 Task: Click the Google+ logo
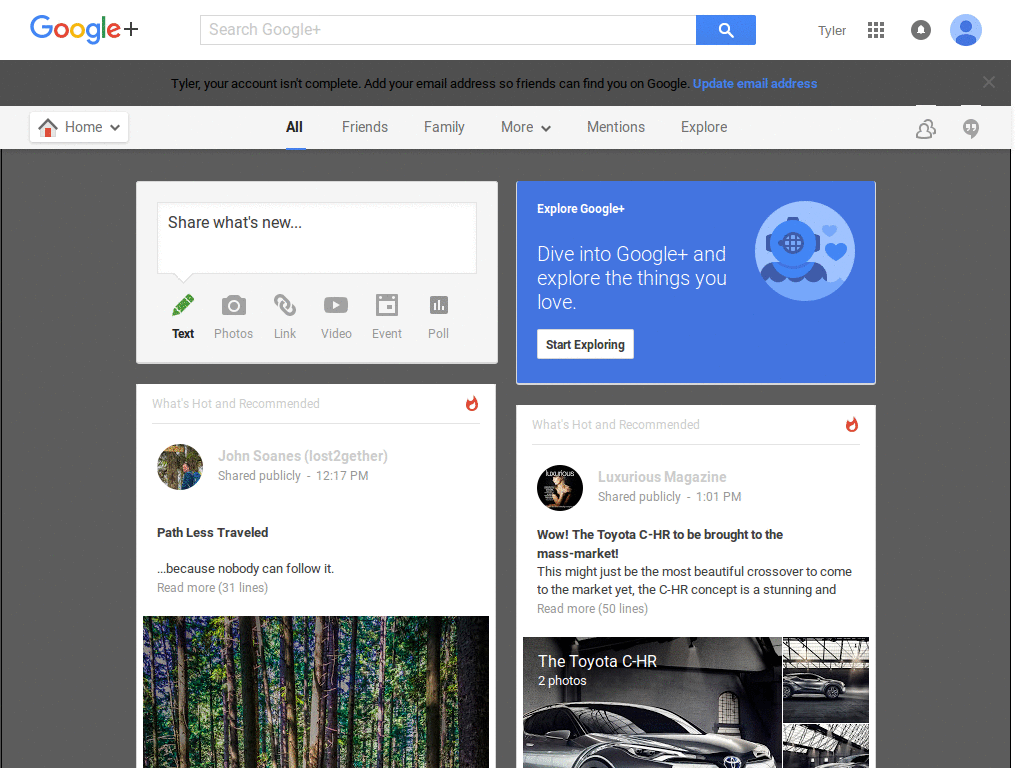point(84,29)
